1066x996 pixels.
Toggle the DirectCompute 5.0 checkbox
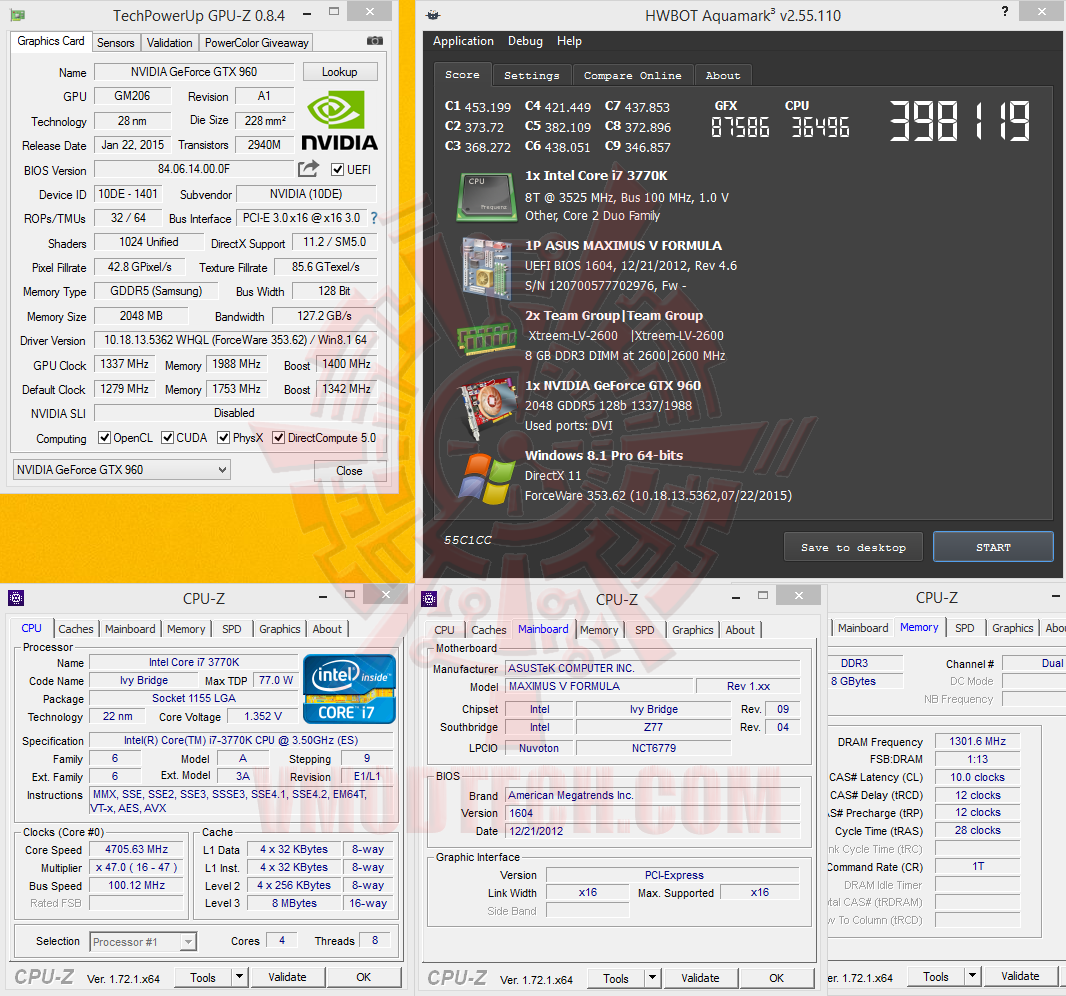pos(278,438)
